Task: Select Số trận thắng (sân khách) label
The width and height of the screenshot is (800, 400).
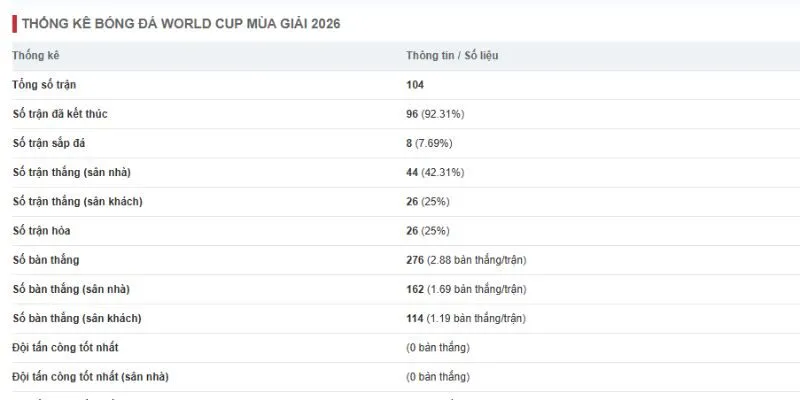Action: click(78, 202)
